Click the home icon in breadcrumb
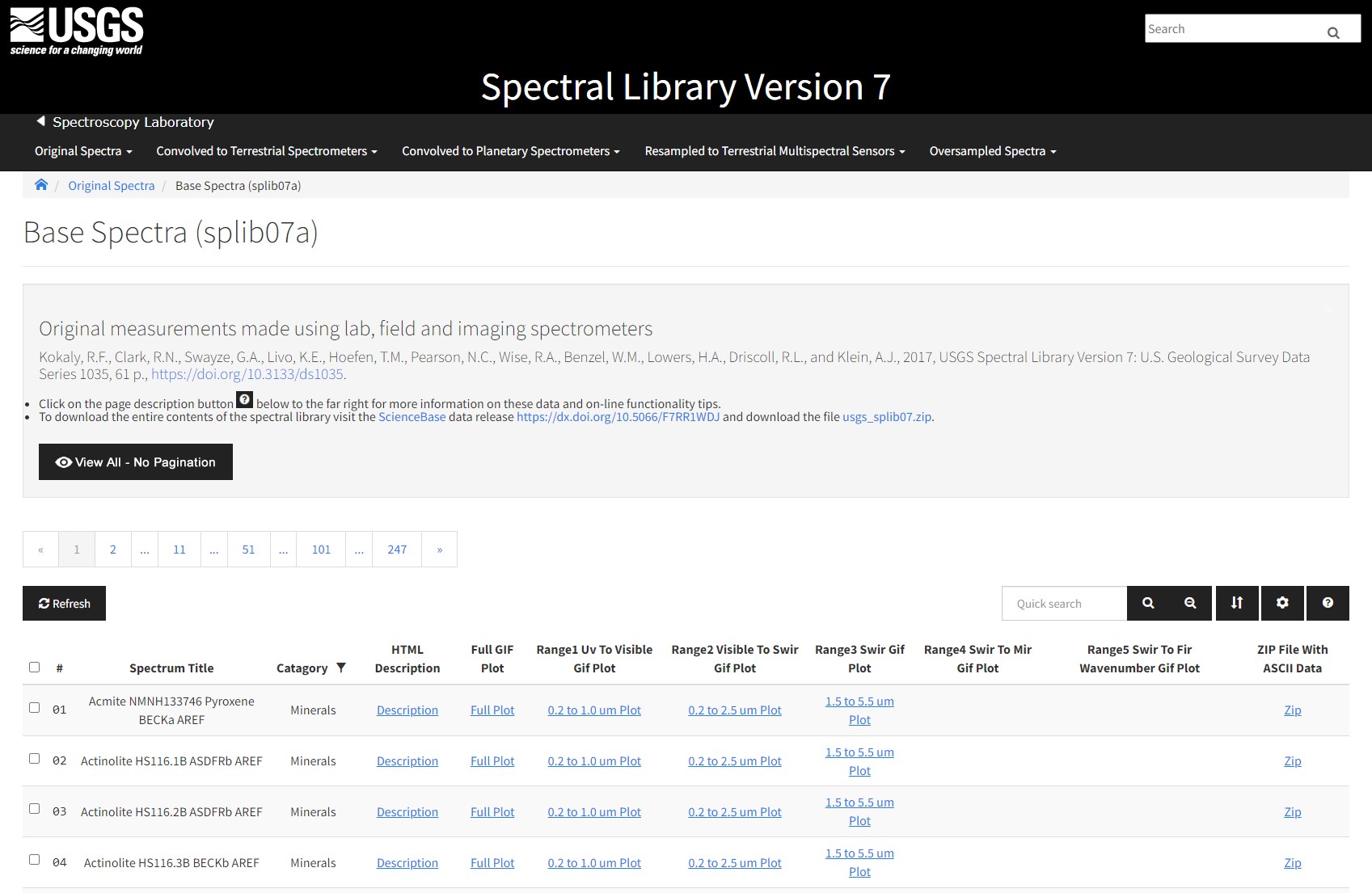This screenshot has width=1372, height=893. (x=41, y=185)
